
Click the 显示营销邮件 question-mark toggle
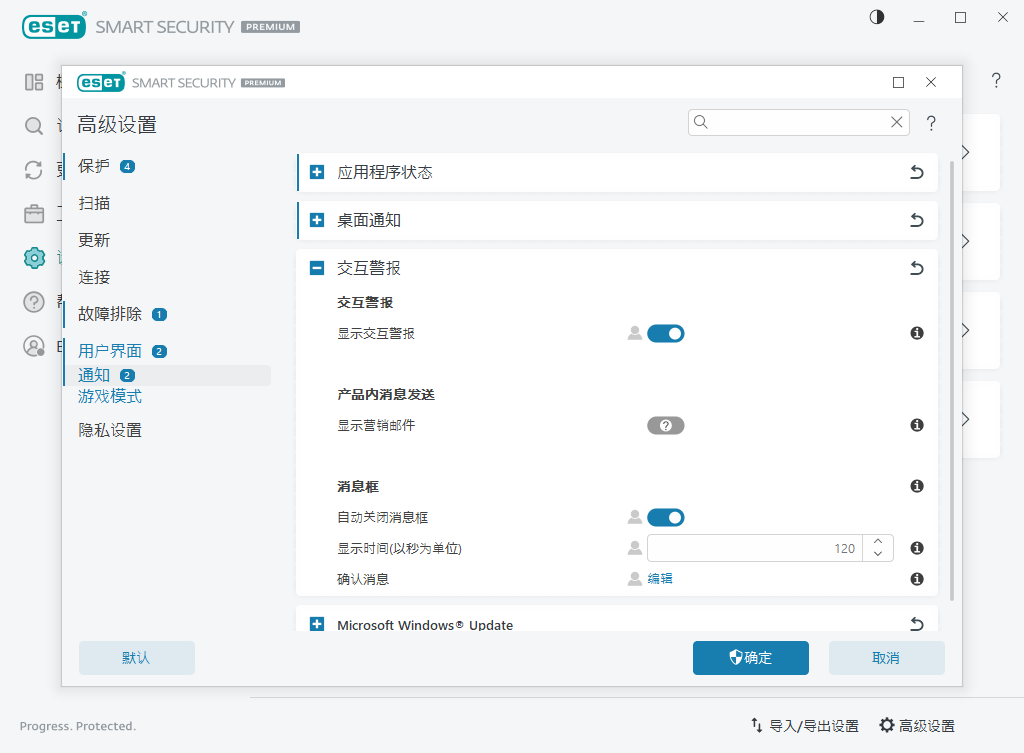point(666,425)
